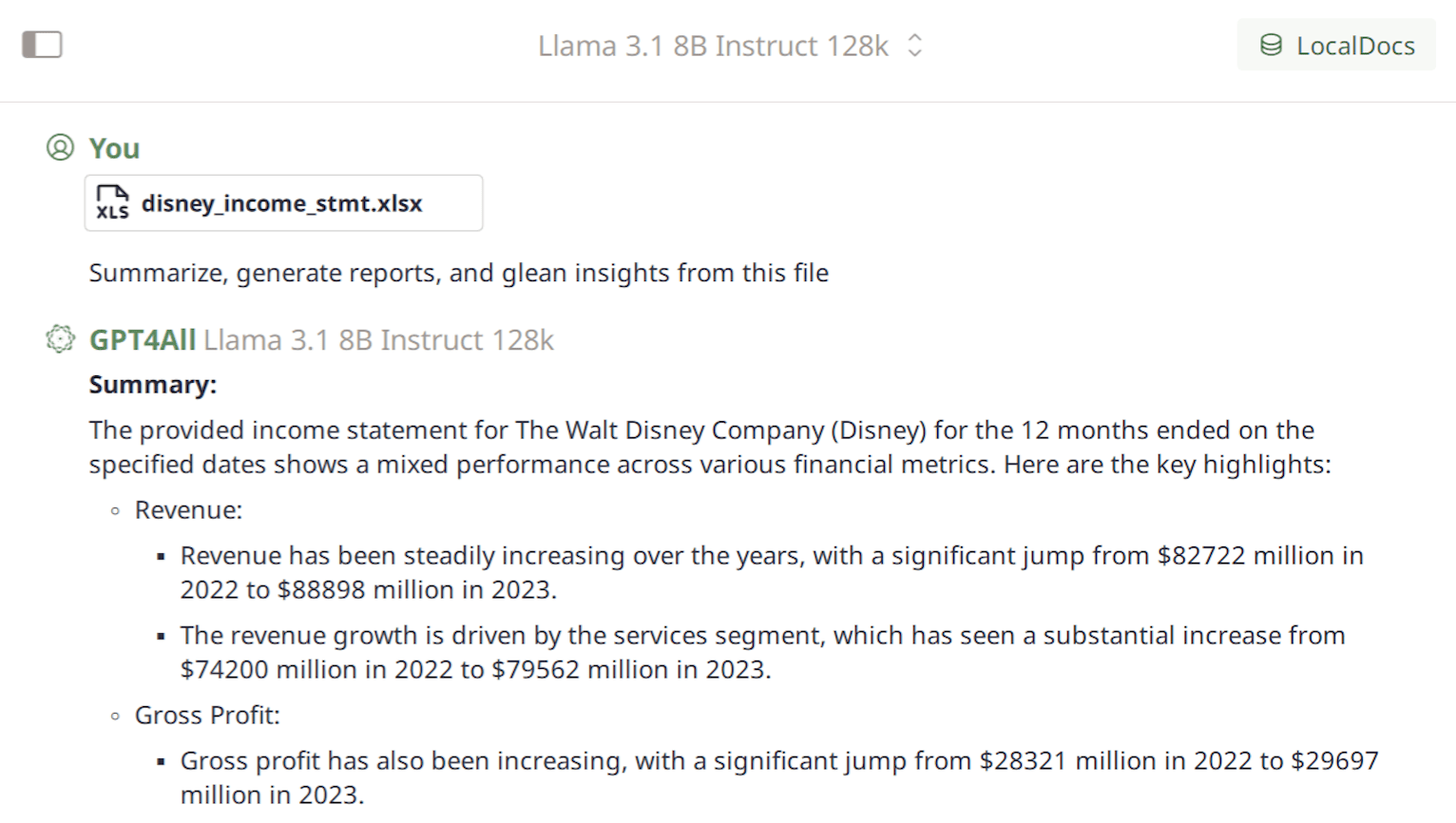The image size is (1456, 823).
Task: Click the You sender label
Action: tap(114, 148)
